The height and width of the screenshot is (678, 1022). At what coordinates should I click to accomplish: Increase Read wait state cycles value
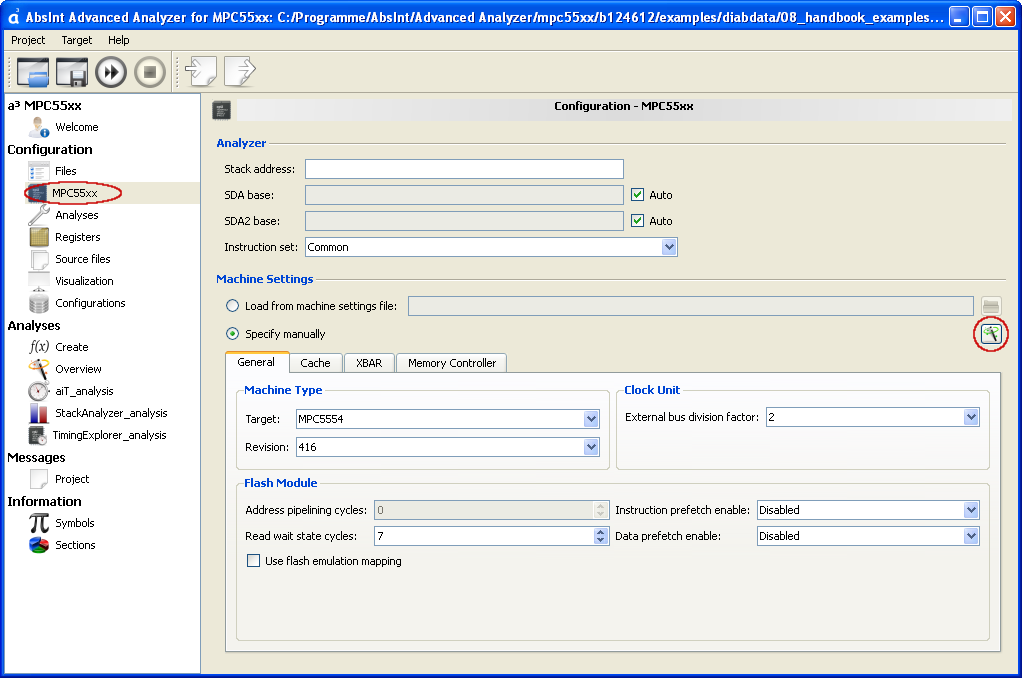point(600,532)
